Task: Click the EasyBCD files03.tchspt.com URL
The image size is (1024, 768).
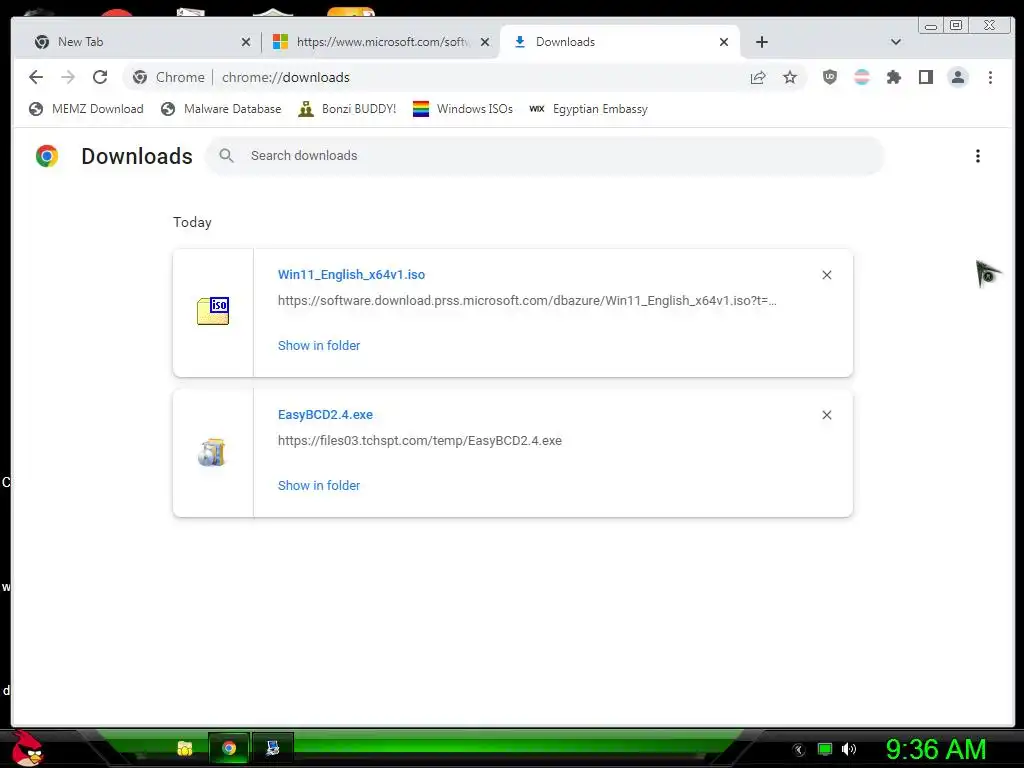Action: pyautogui.click(x=419, y=441)
